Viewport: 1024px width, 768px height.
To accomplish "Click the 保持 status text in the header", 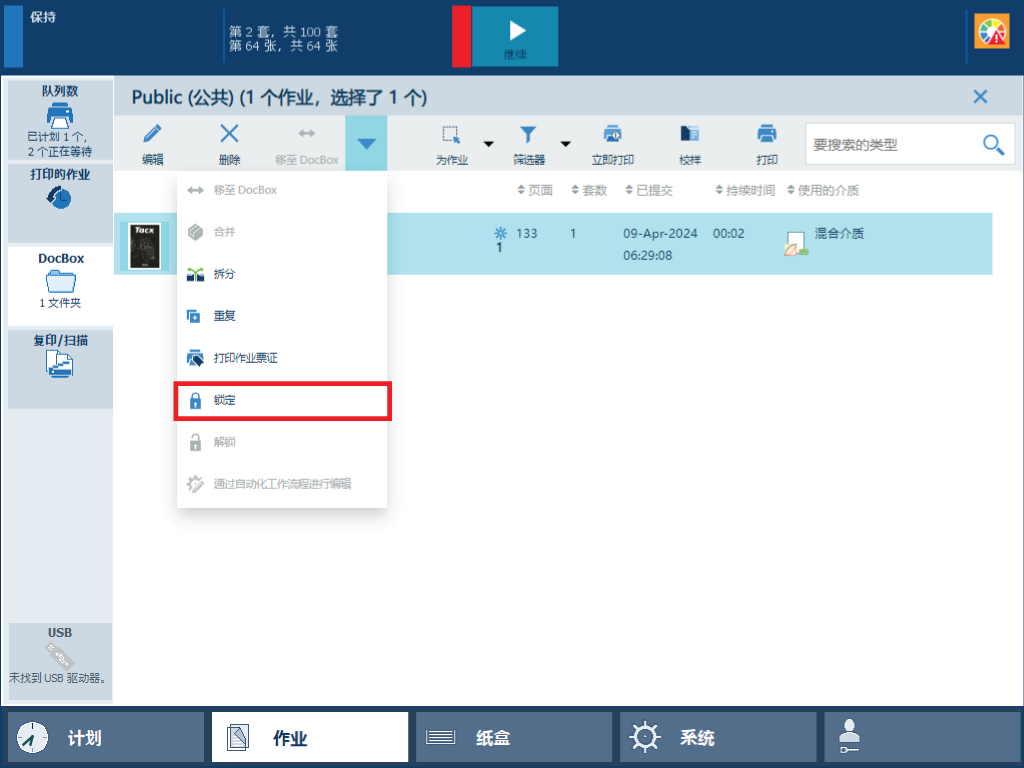I will tap(43, 17).
